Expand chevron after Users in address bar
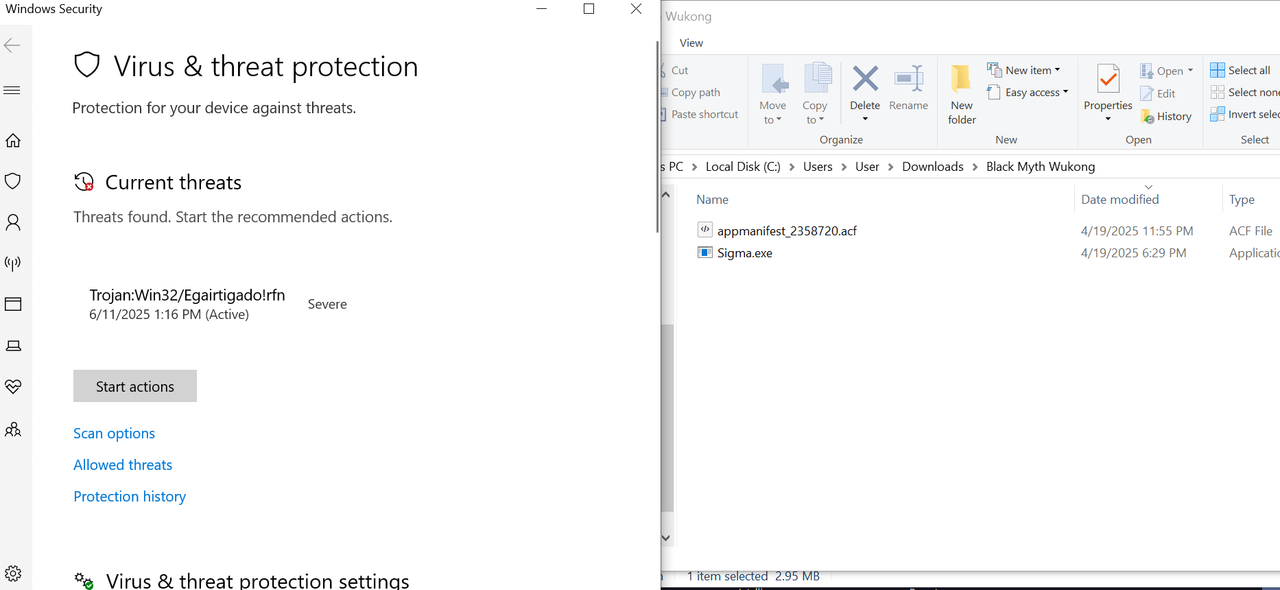Screen dimensions: 1280x590 [844, 167]
